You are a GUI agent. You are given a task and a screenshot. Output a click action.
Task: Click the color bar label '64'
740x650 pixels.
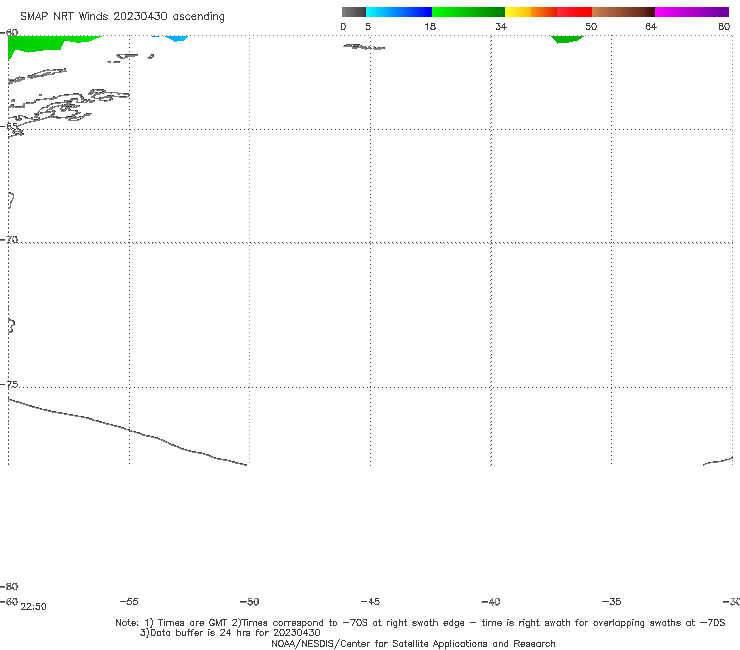click(651, 26)
